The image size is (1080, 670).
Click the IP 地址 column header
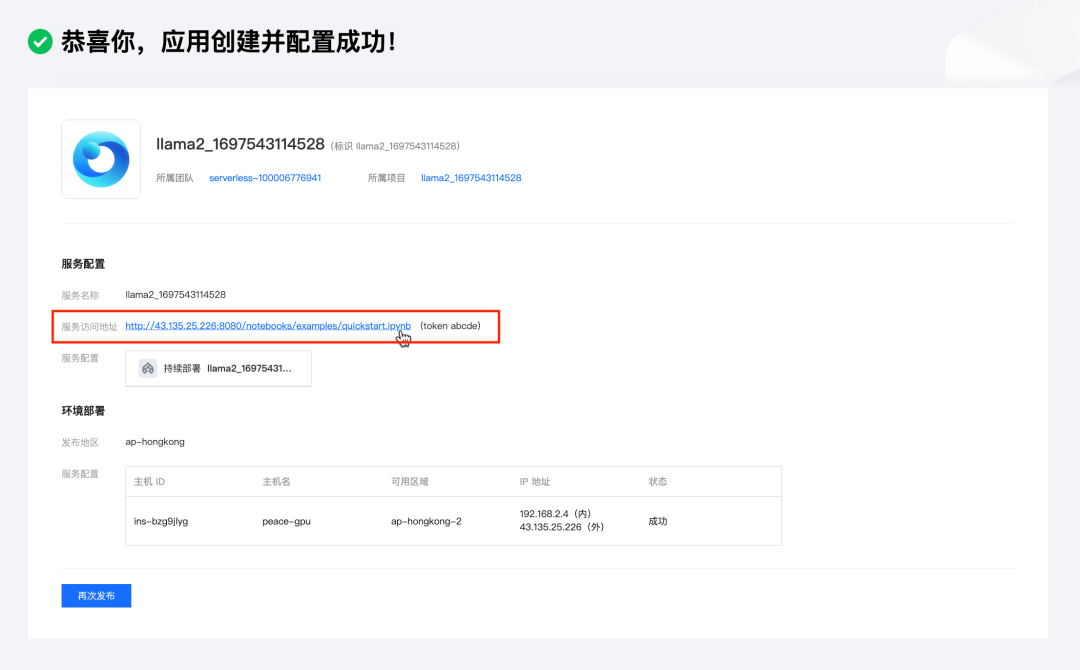pyautogui.click(x=535, y=481)
